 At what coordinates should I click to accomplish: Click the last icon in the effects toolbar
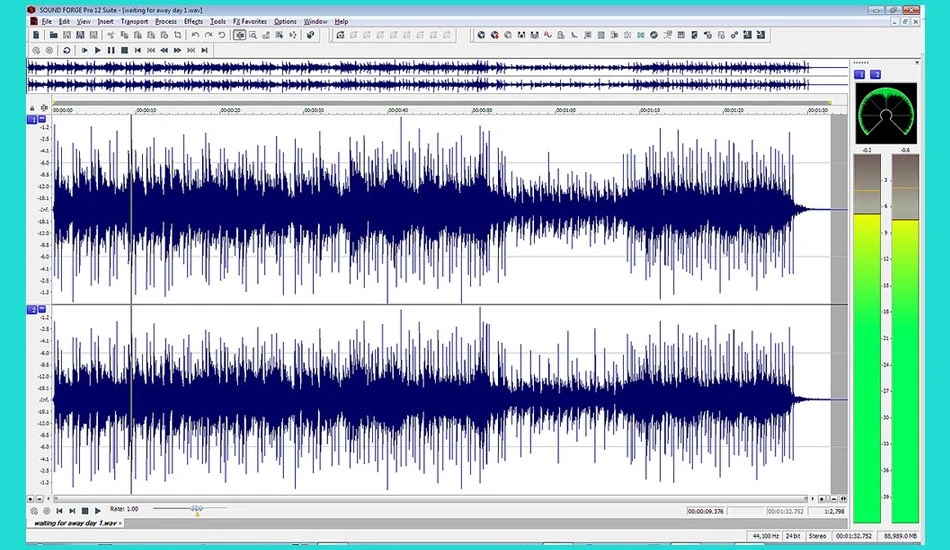(761, 35)
